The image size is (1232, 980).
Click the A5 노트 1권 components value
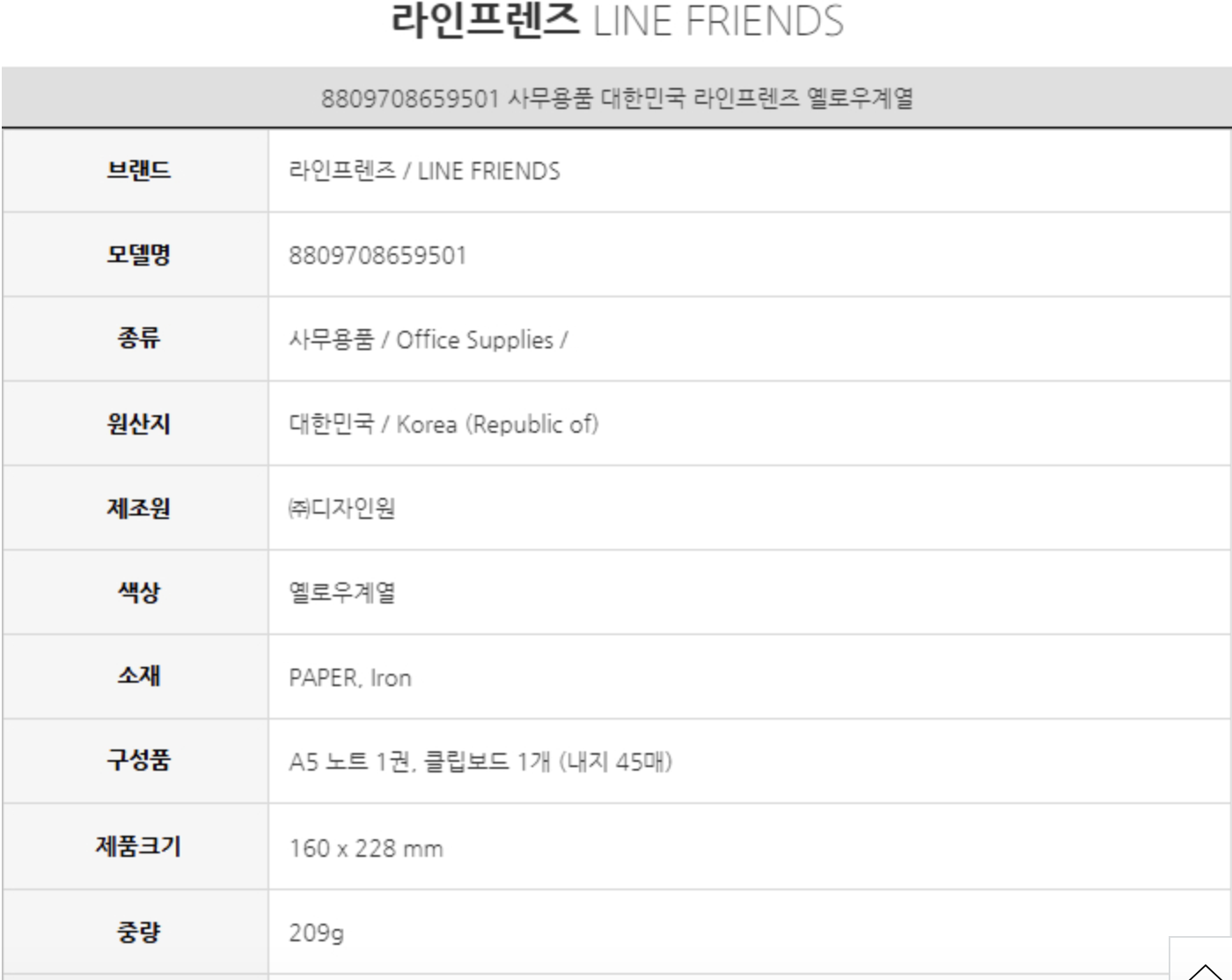[x=480, y=761]
